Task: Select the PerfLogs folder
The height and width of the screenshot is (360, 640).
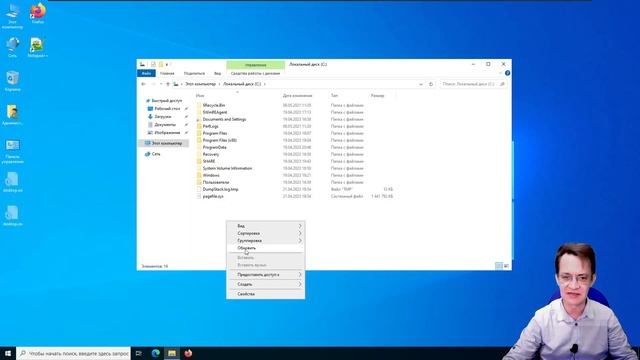Action: 210,126
